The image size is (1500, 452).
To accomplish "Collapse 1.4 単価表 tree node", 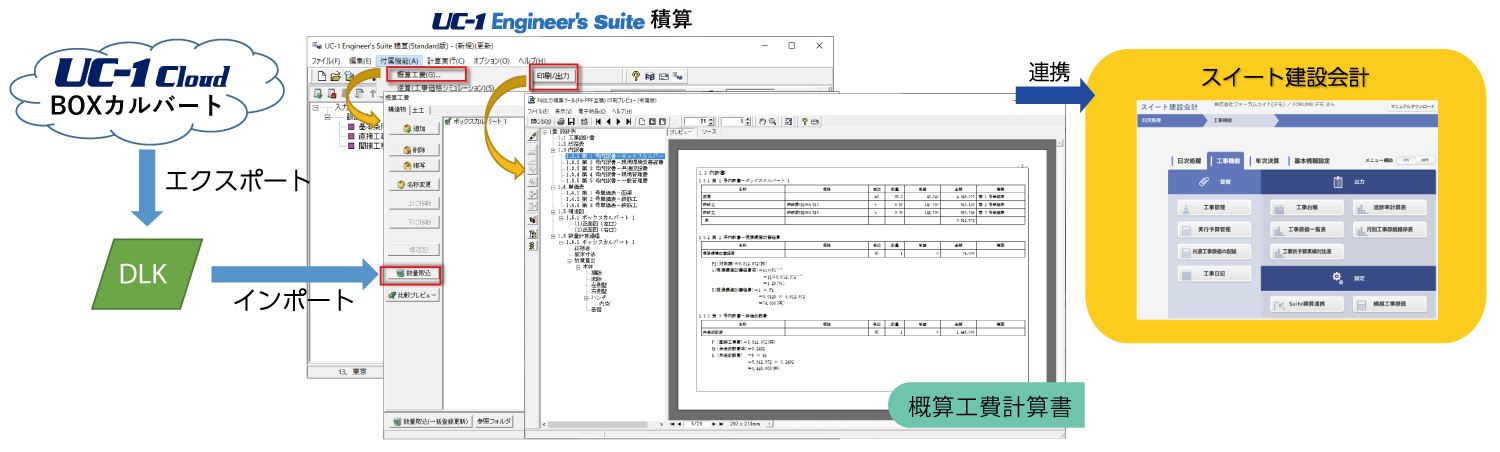I will point(553,187).
